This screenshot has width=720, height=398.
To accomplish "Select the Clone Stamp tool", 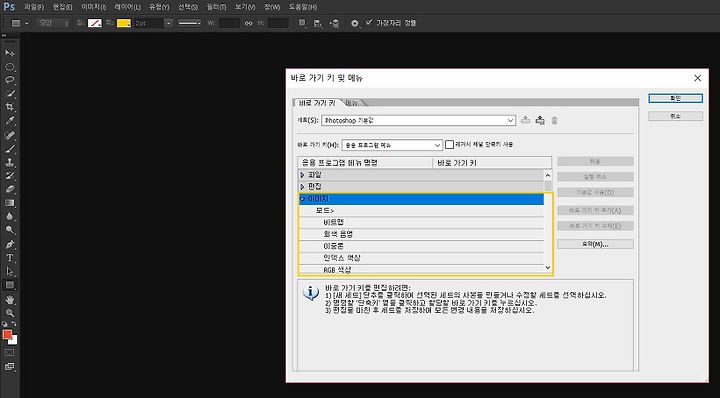I will click(10, 162).
